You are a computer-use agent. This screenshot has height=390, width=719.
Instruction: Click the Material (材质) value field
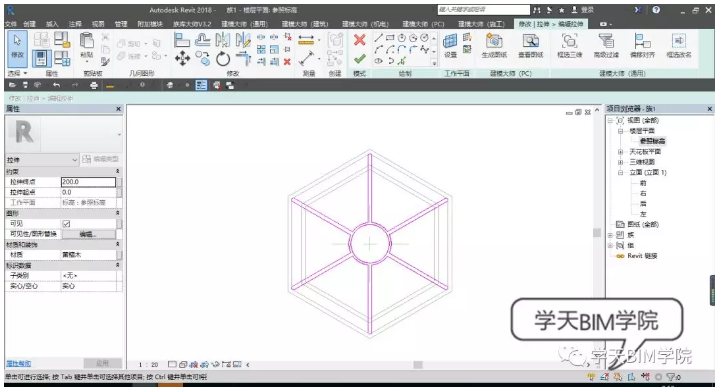point(88,255)
